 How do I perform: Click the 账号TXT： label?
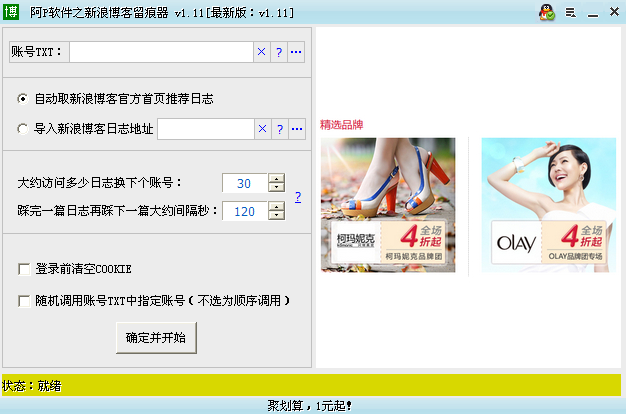click(36, 52)
